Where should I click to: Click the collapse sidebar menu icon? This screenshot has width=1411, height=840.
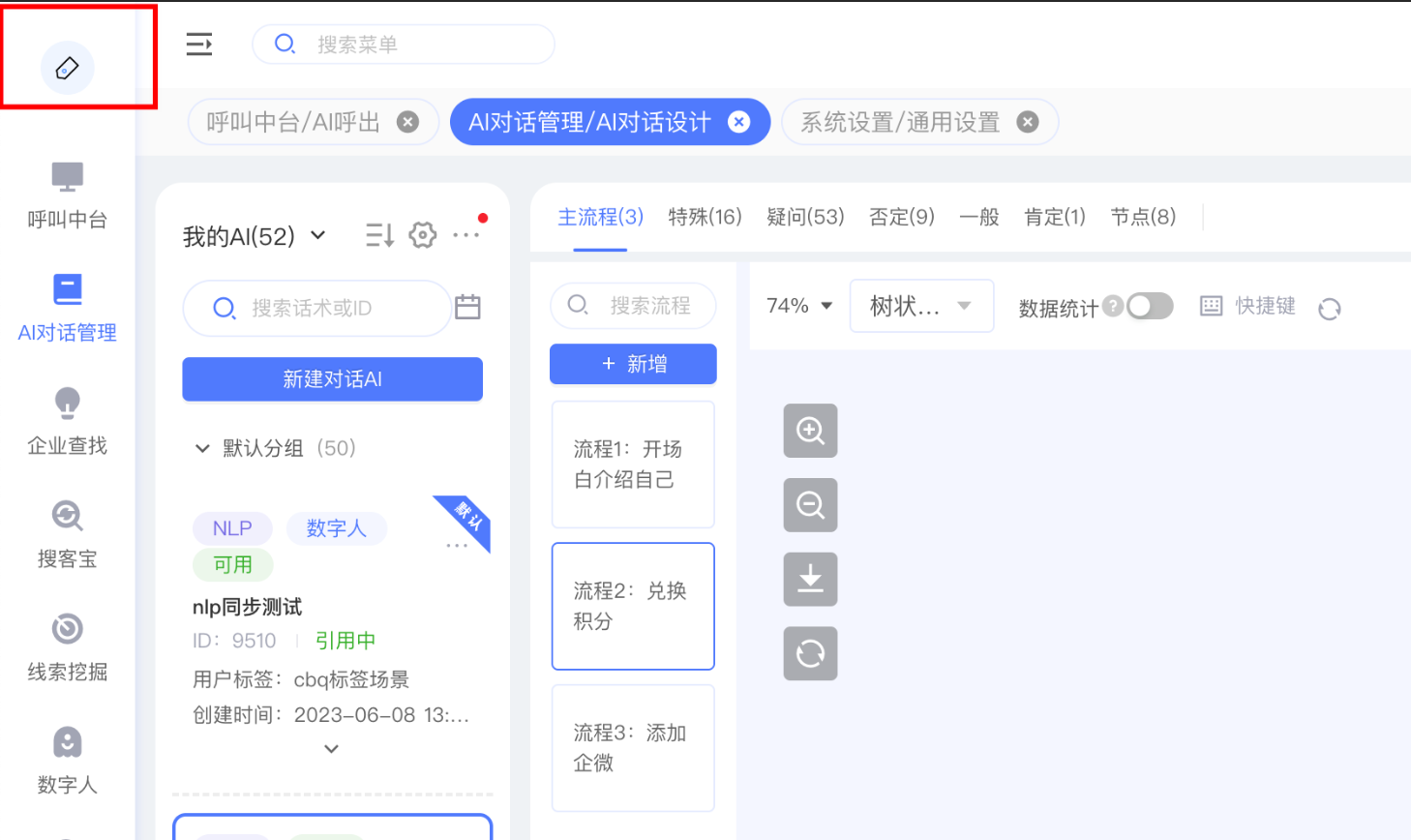(199, 45)
